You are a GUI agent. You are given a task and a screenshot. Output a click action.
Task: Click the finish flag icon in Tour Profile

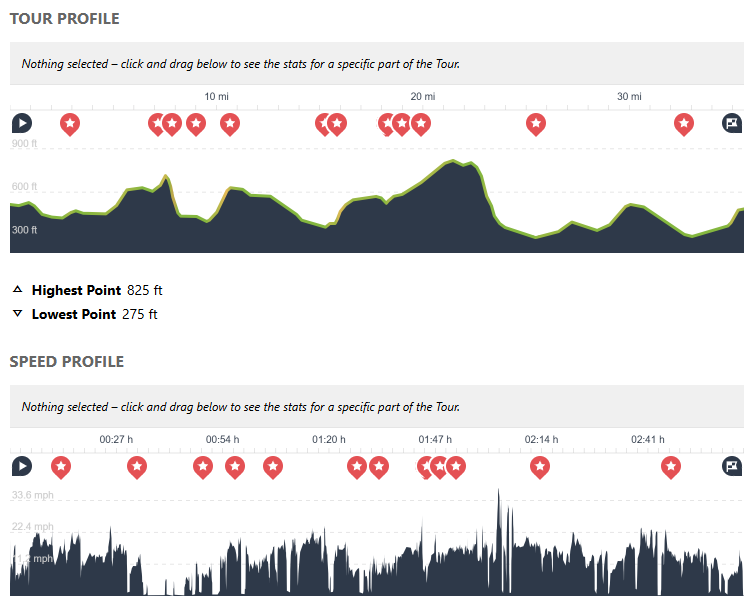[x=733, y=123]
